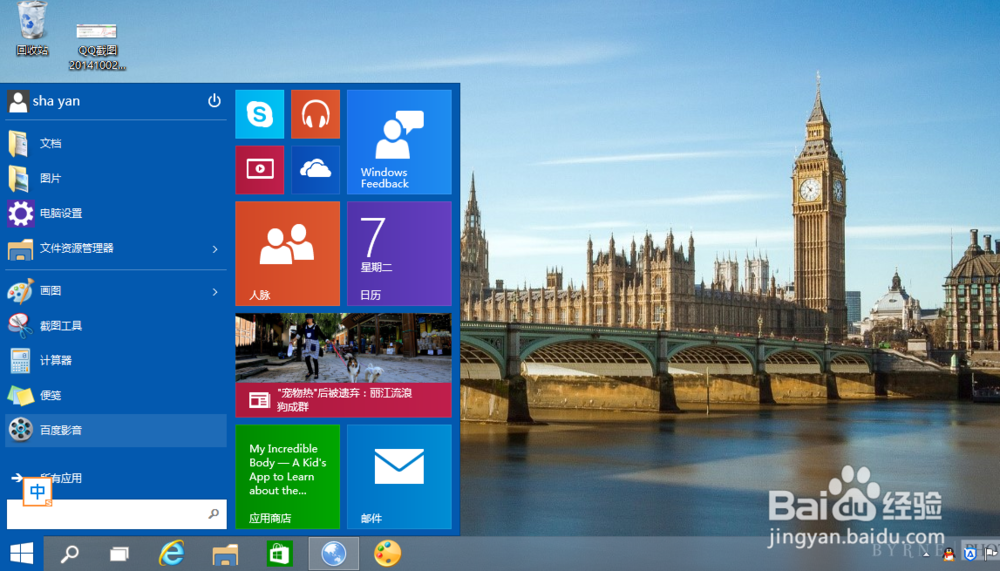The width and height of the screenshot is (1000, 571).
Task: Launch 计算器 calculator
Action: 116,360
